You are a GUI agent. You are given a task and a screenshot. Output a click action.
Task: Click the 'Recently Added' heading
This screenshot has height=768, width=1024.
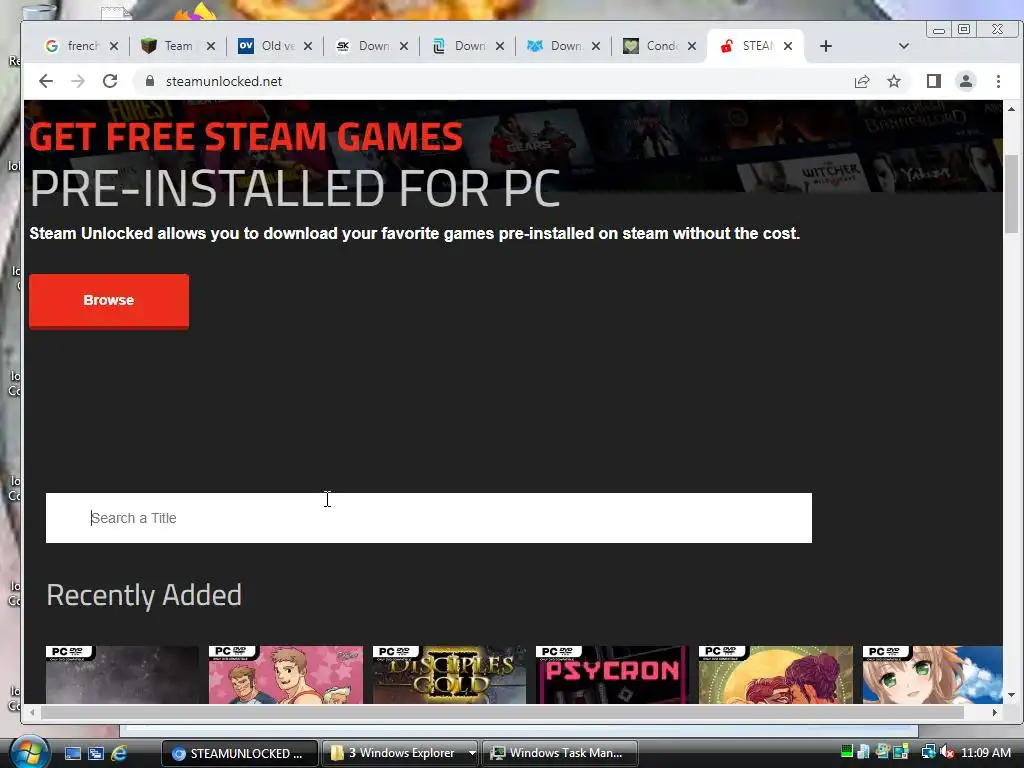(144, 595)
